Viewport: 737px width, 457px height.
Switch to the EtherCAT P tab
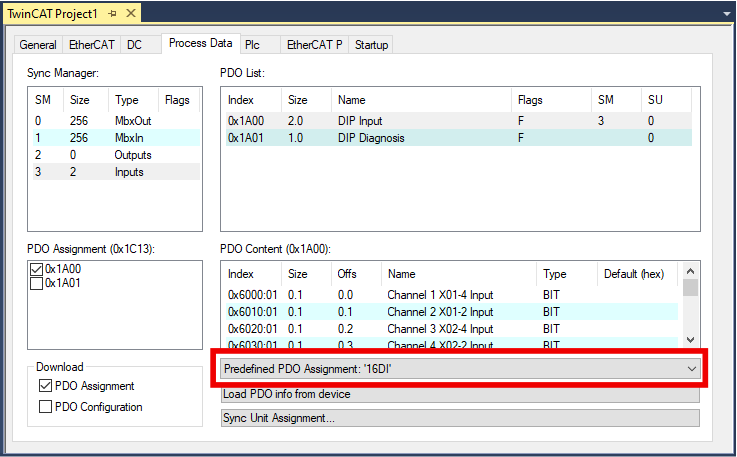tap(314, 45)
